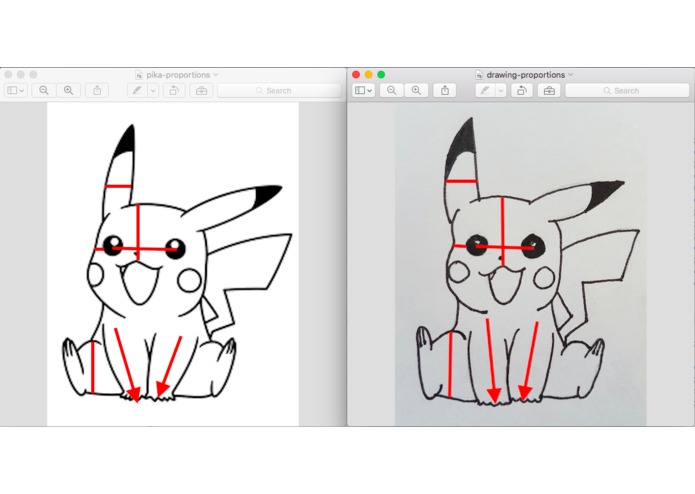This screenshot has height=494, width=695.
Task: Minimize the drawing-proportions window with yellow button
Action: click(368, 74)
